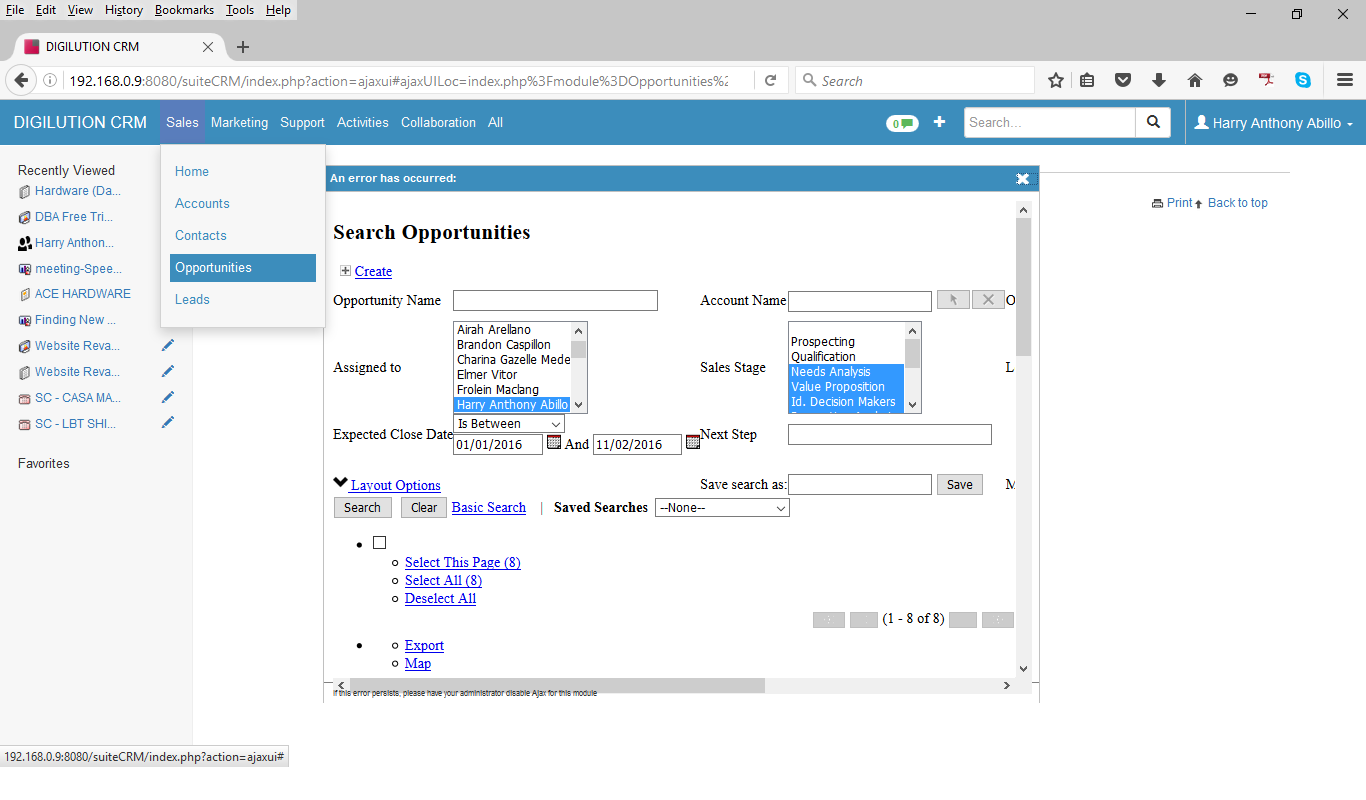Switch to Basic Search link
The height and width of the screenshot is (800, 1366).
click(x=489, y=507)
